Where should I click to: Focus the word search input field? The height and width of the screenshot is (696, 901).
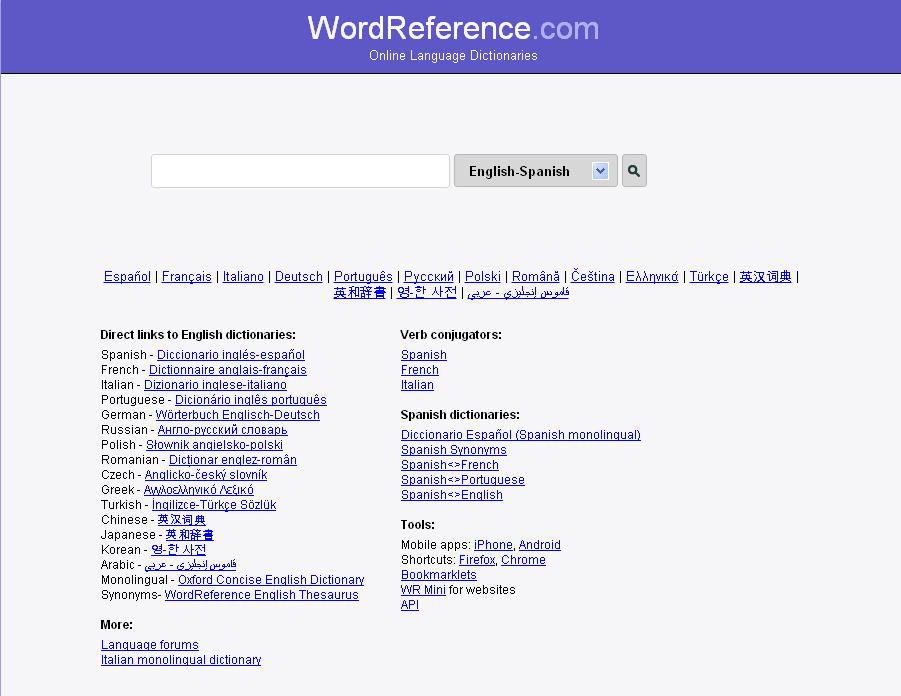pos(300,171)
